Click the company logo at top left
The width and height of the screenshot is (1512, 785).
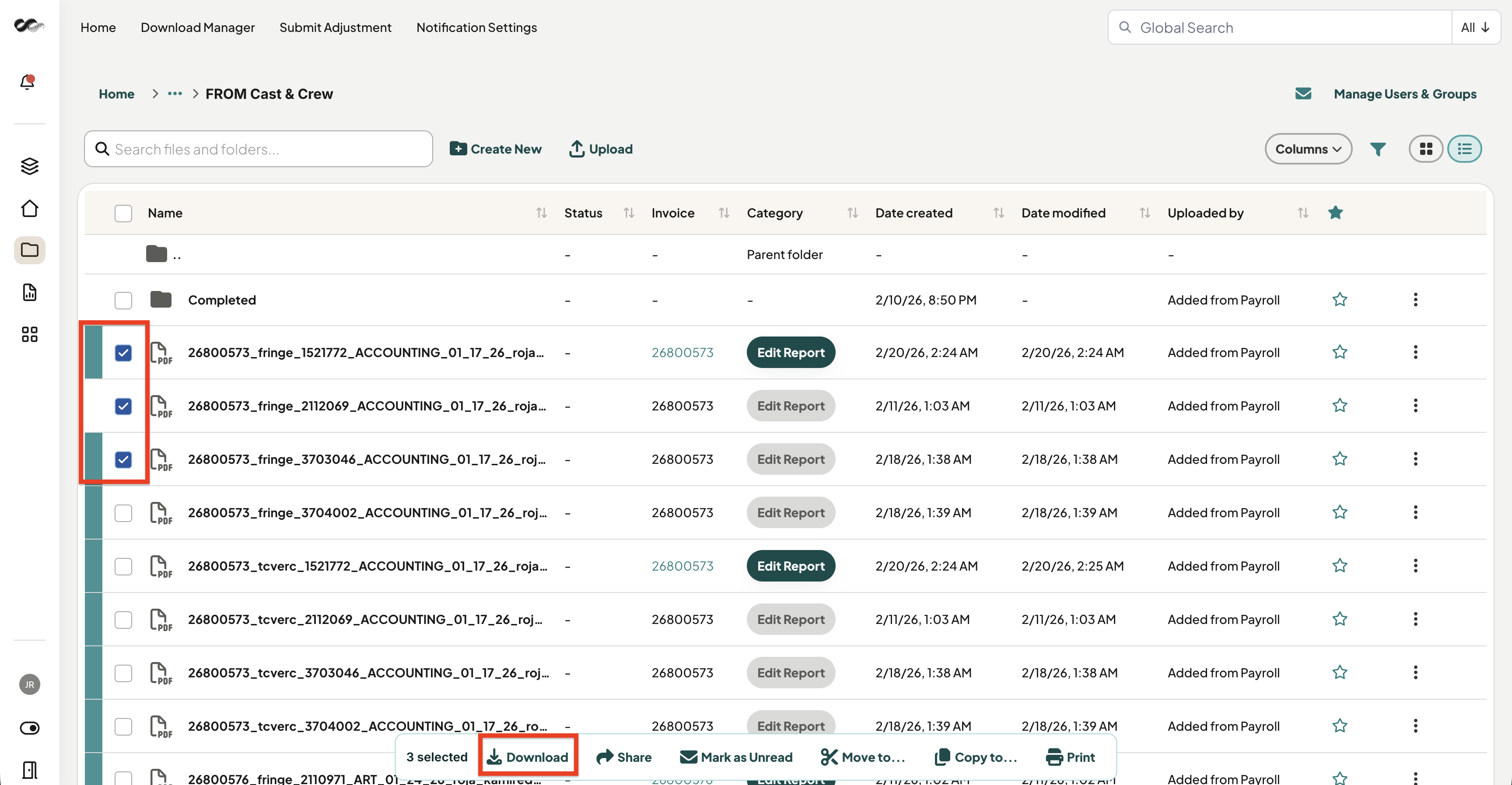point(29,25)
